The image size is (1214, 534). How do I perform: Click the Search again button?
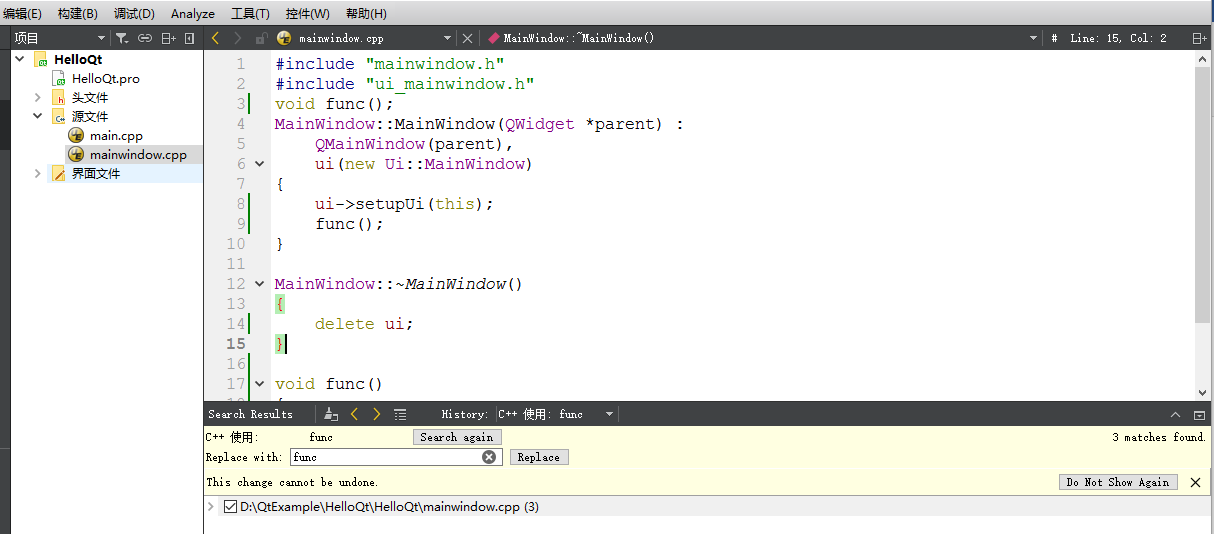pyautogui.click(x=456, y=437)
